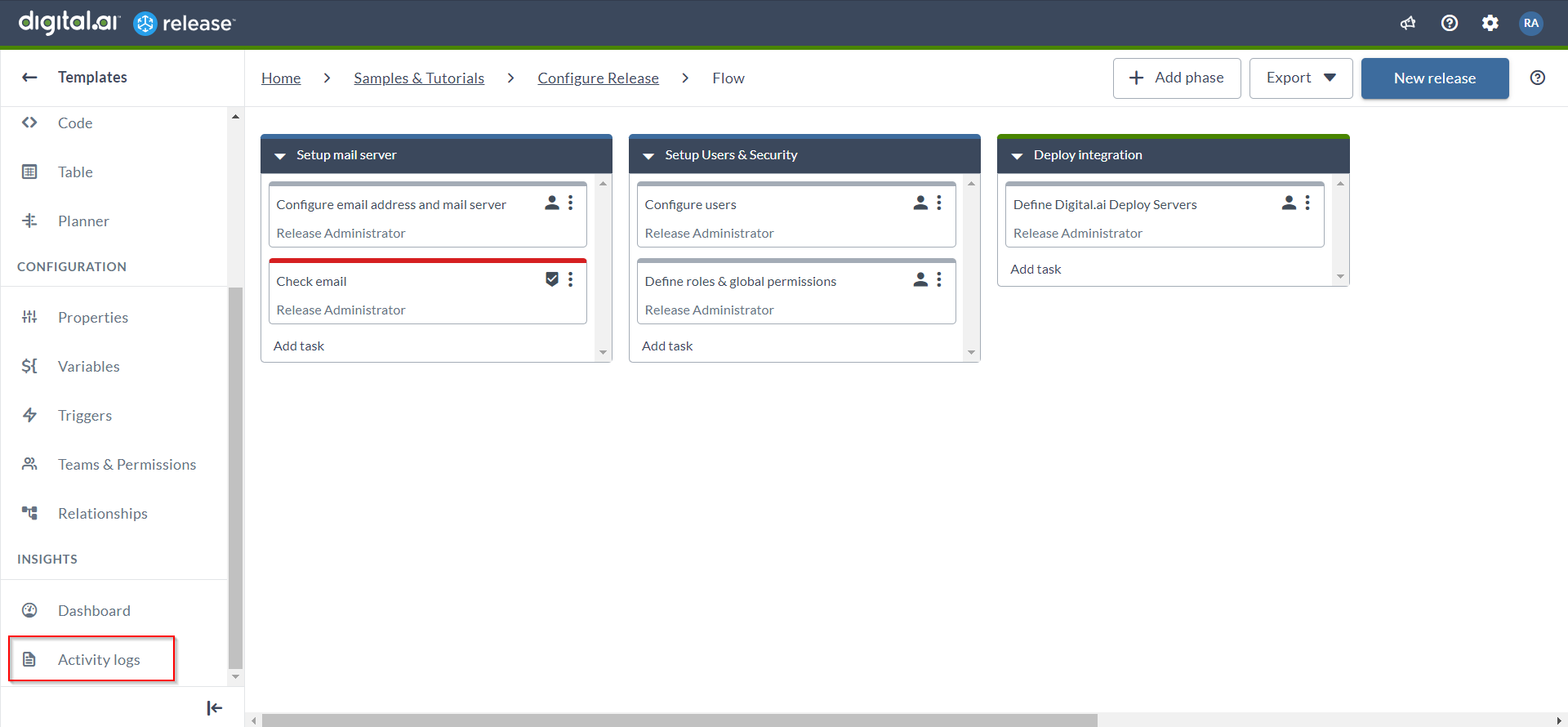Go to Home breadcrumb link
Screen dimensions: 1568x727
click(x=281, y=78)
